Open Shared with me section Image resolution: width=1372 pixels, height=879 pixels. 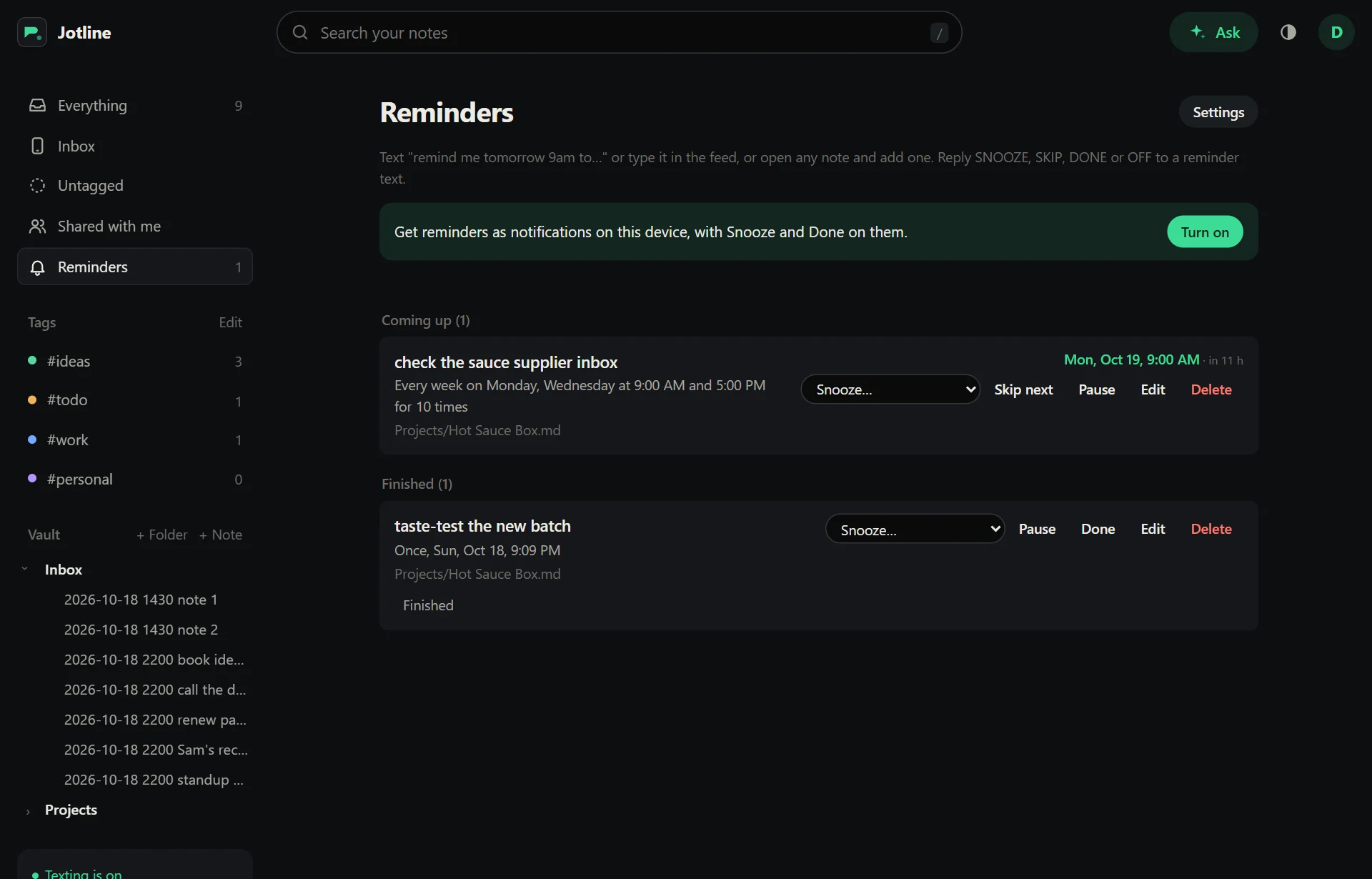click(x=135, y=227)
